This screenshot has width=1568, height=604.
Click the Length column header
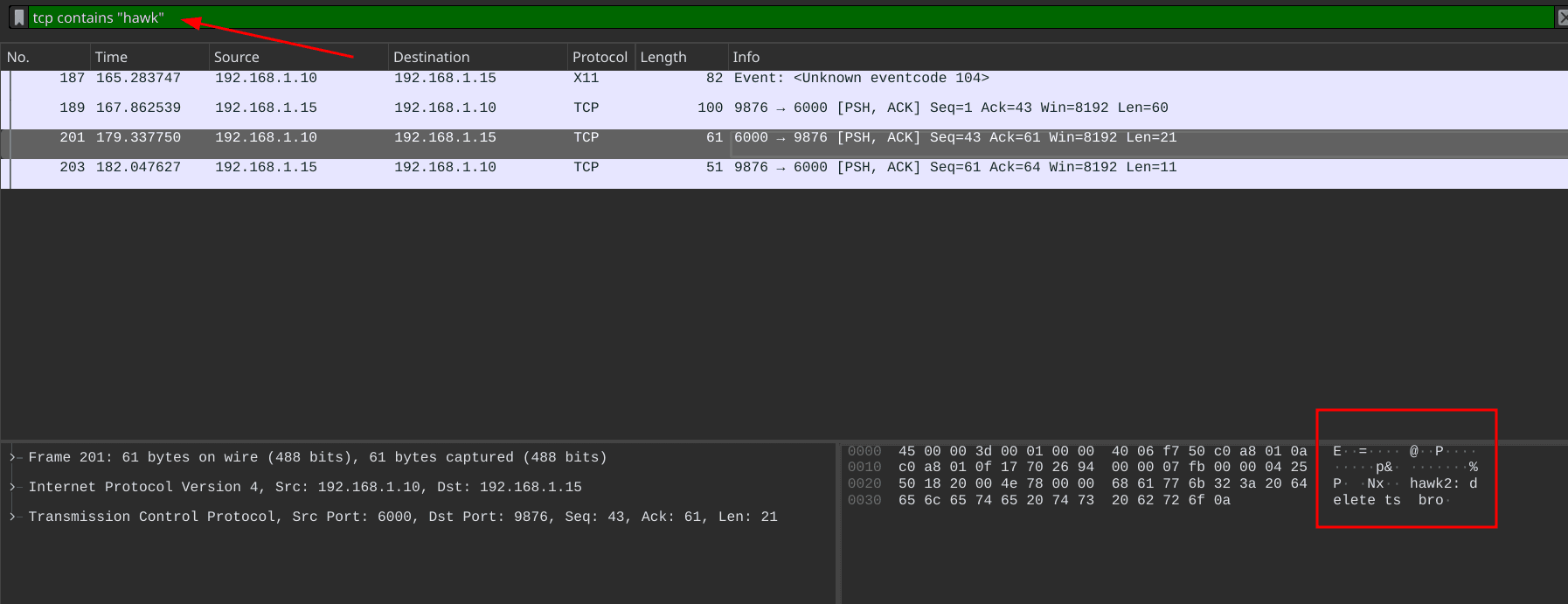(663, 57)
